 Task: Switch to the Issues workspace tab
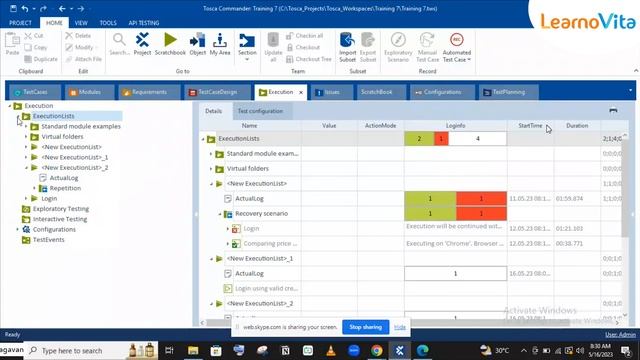(x=331, y=92)
